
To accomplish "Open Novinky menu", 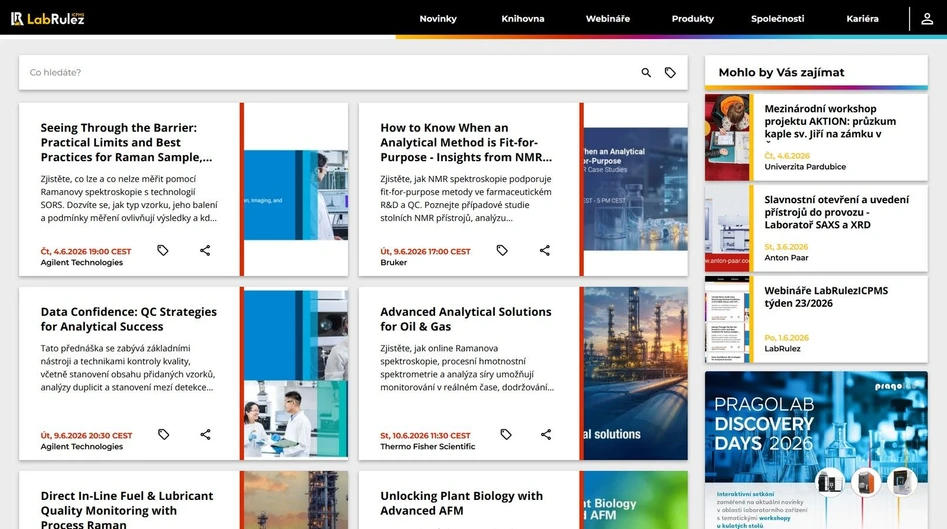I will click(x=438, y=19).
